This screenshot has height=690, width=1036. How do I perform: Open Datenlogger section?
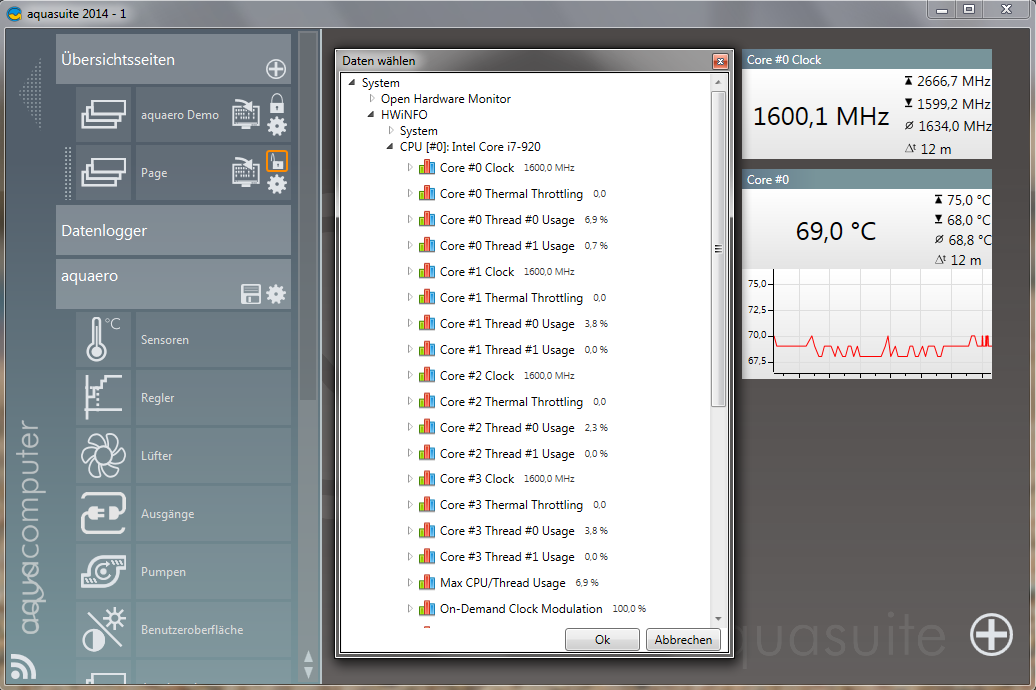tap(173, 230)
